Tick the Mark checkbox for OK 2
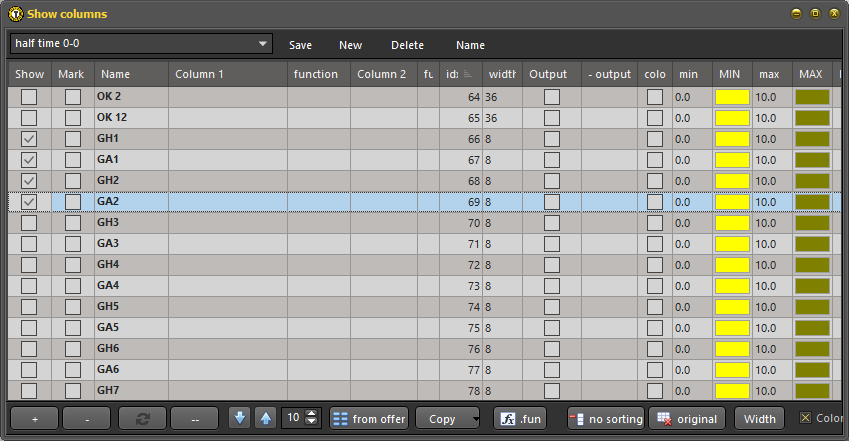 73,97
